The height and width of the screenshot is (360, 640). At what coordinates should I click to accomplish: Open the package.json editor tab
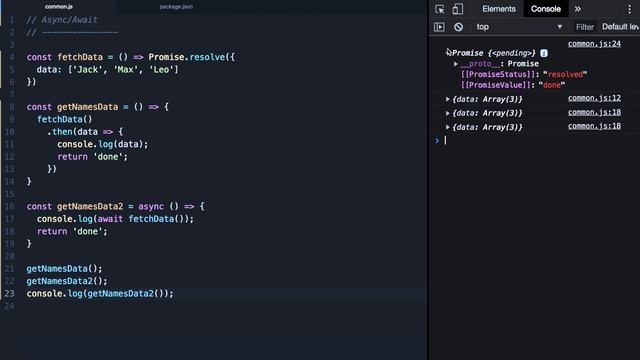[176, 7]
